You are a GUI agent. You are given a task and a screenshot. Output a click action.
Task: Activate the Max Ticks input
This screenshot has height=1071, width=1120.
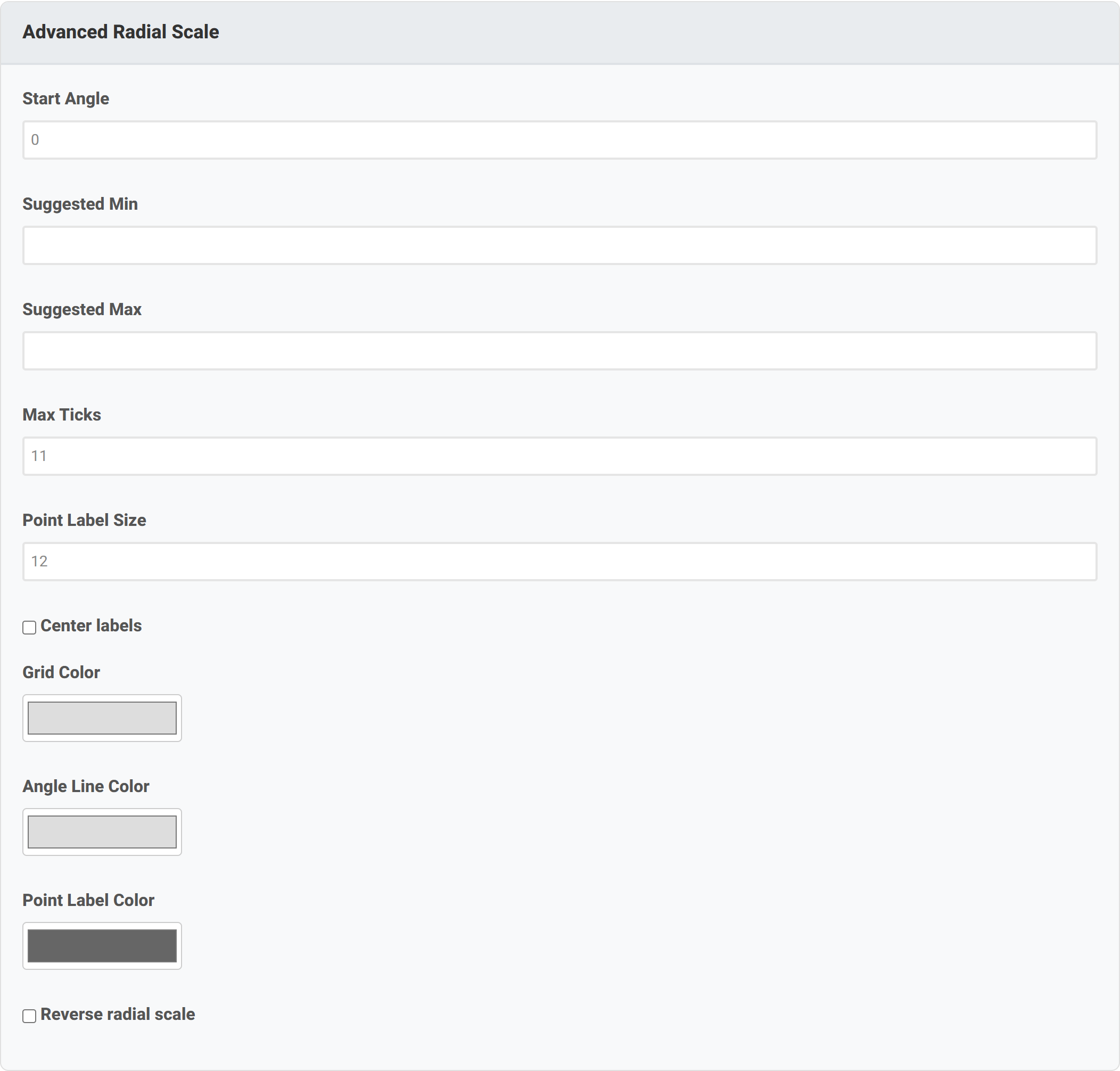click(x=559, y=456)
